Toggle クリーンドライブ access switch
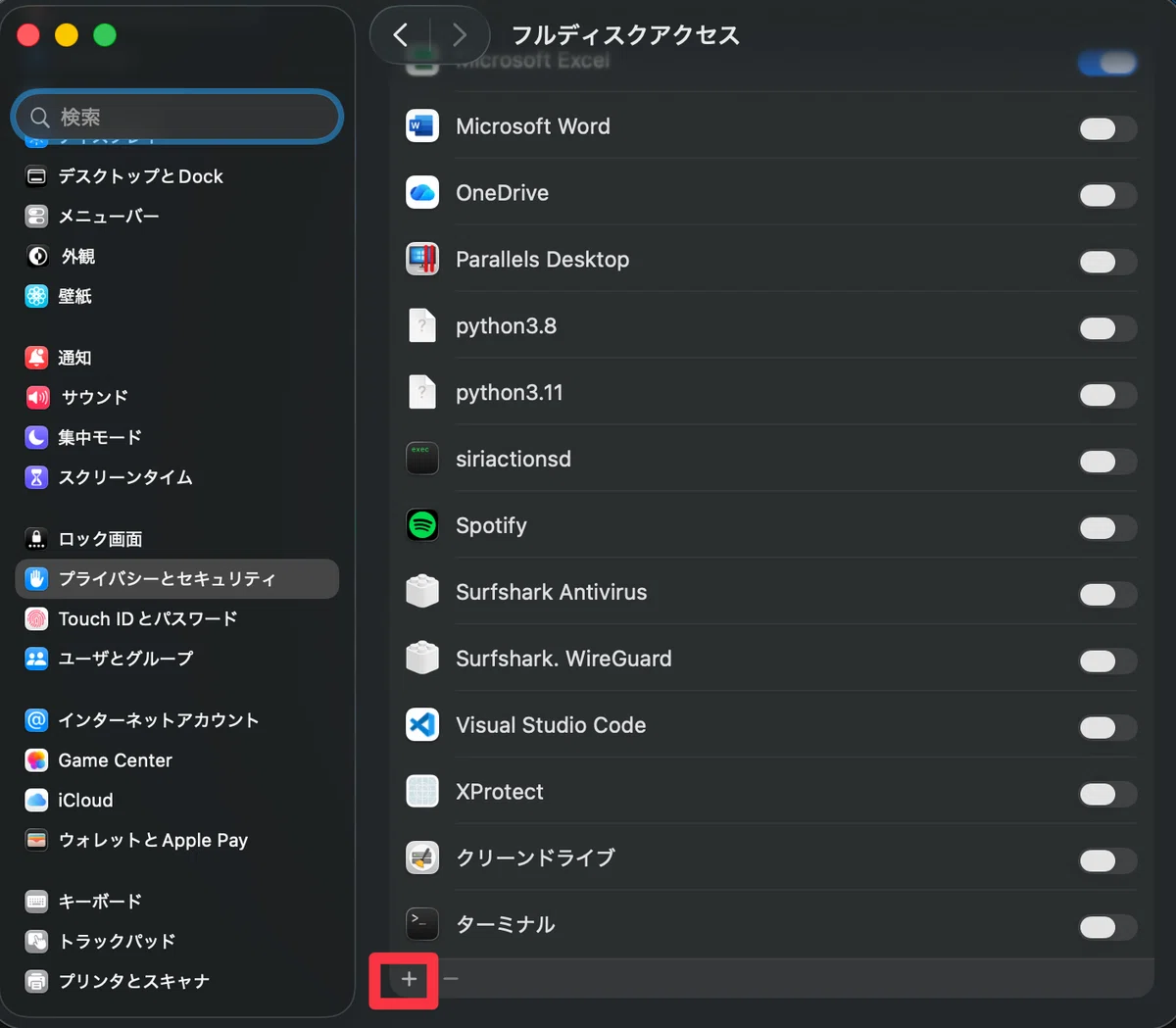Image resolution: width=1176 pixels, height=1028 pixels. pyautogui.click(x=1107, y=860)
